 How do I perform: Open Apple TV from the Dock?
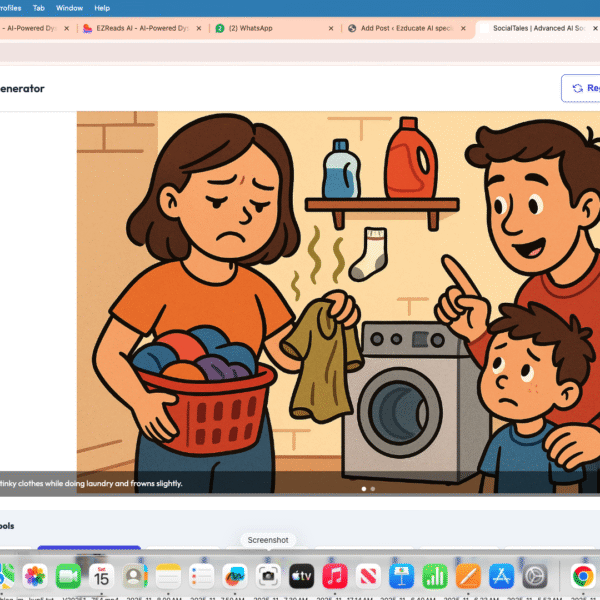click(302, 576)
